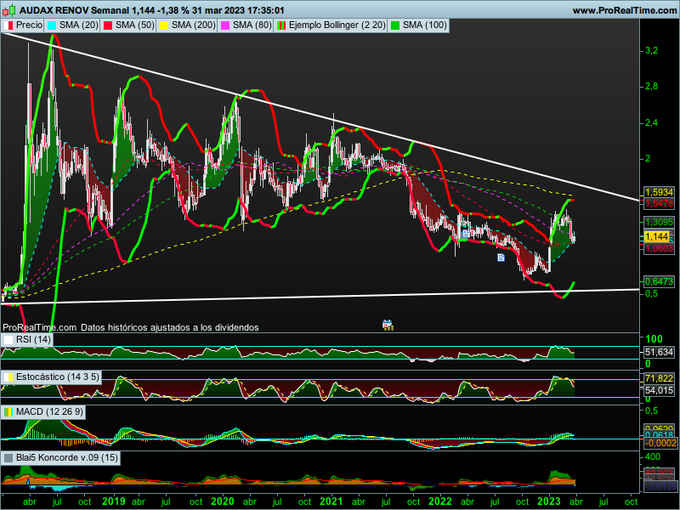Open the SMA (80) legend label
Image resolution: width=680 pixels, height=510 pixels.
pos(252,25)
